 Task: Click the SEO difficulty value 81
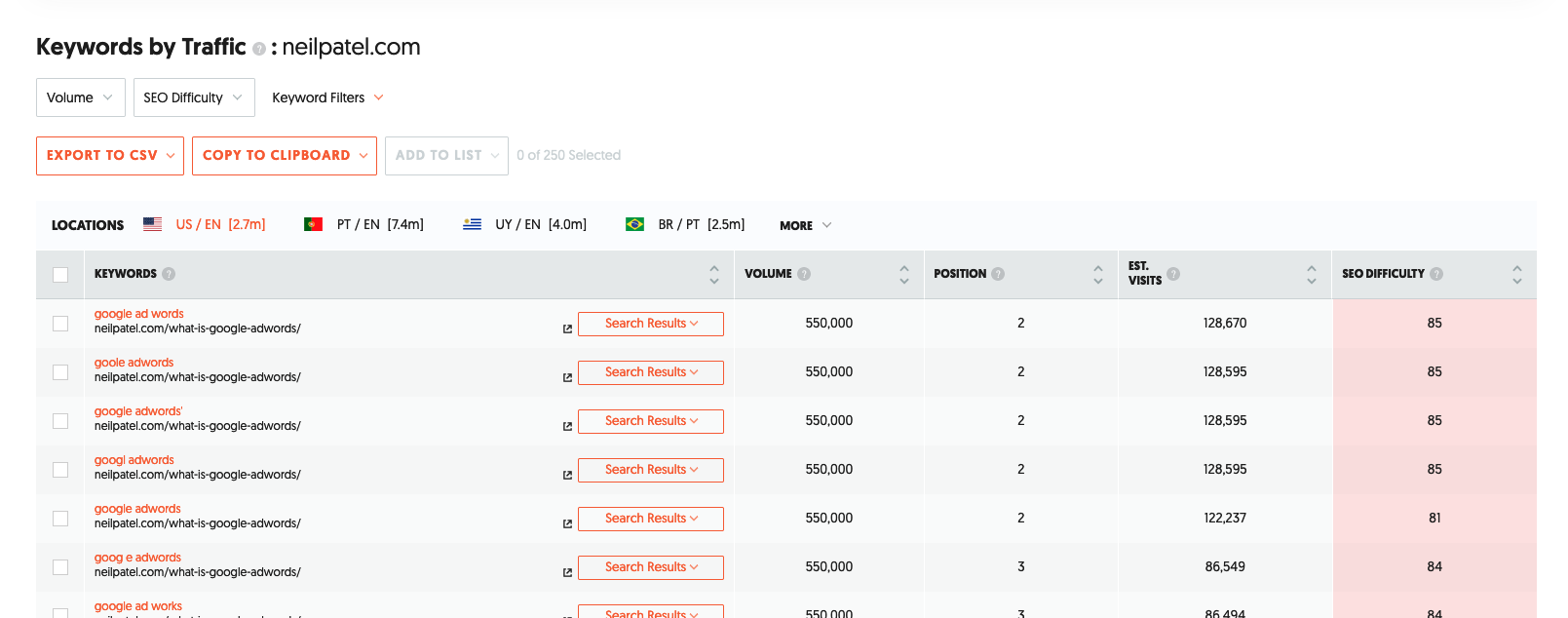pyautogui.click(x=1434, y=518)
